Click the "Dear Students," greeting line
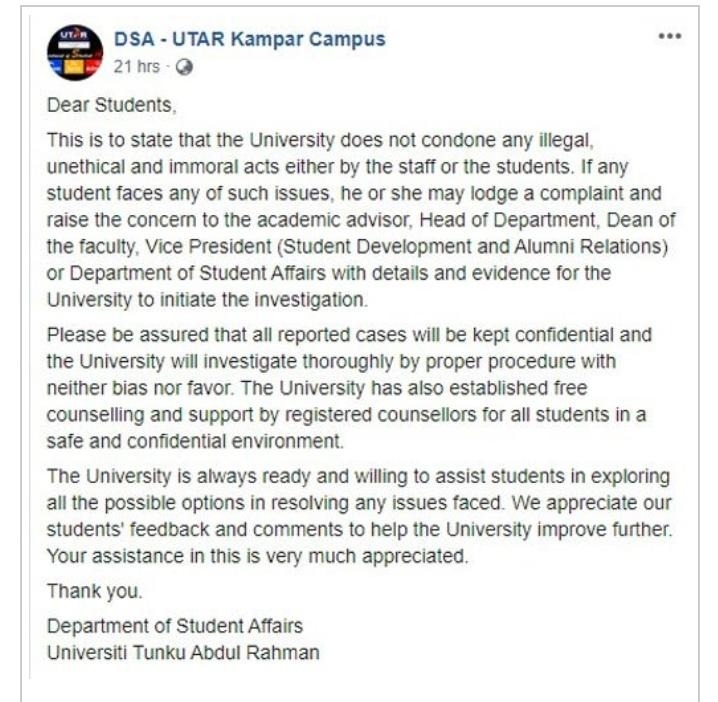This screenshot has width=718, height=702. point(111,105)
